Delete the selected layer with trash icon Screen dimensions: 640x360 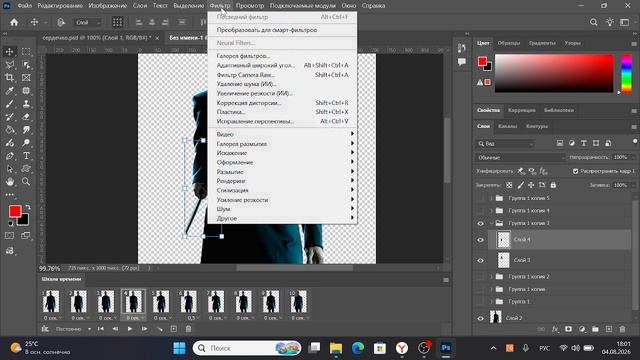point(622,329)
